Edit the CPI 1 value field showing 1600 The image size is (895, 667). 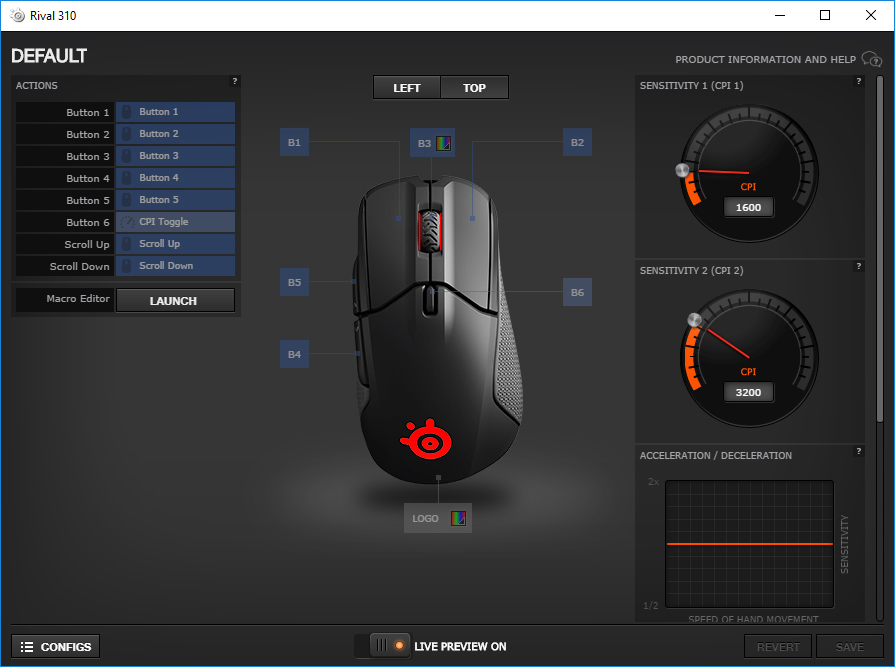[748, 207]
